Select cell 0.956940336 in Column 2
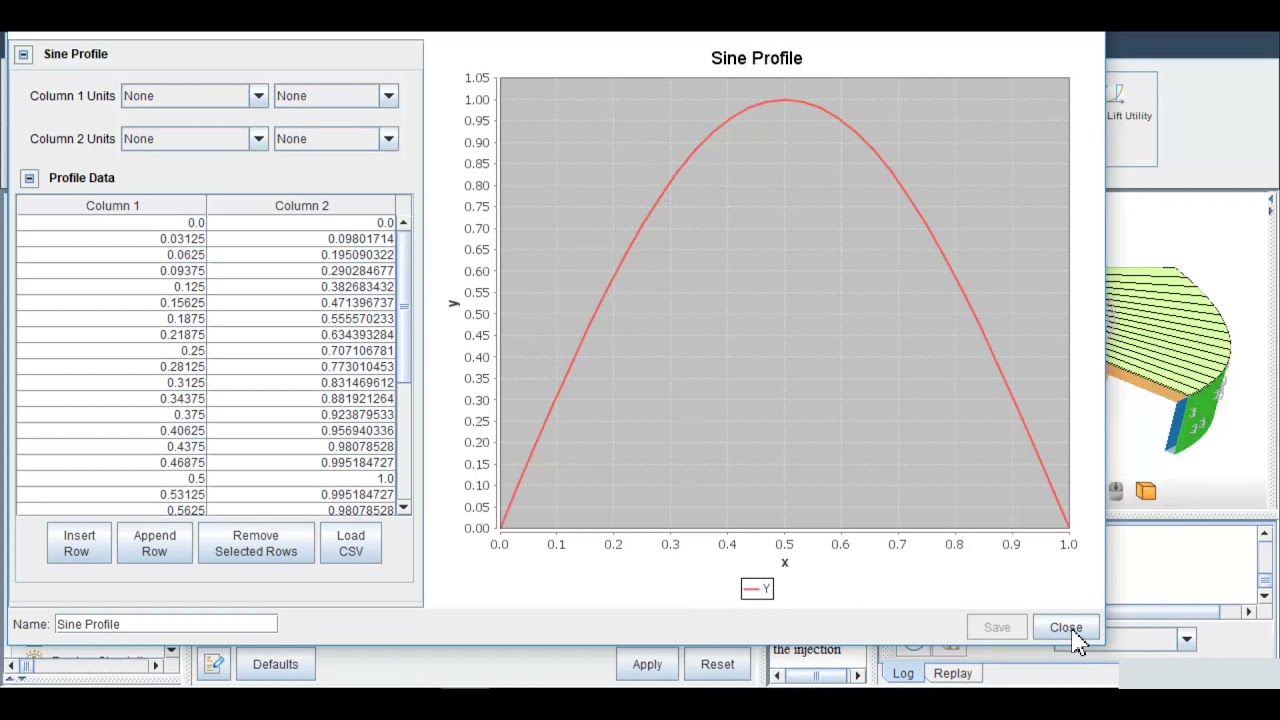This screenshot has height=720, width=1280. tap(301, 431)
